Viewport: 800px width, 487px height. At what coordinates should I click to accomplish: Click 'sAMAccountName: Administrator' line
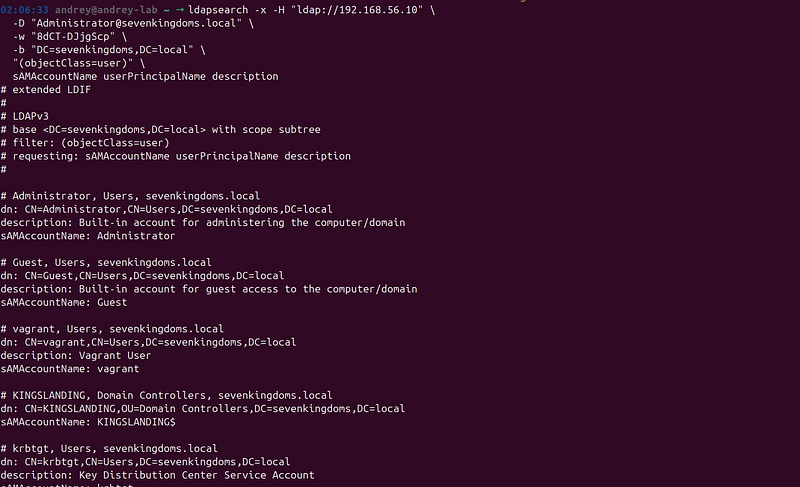pos(88,236)
